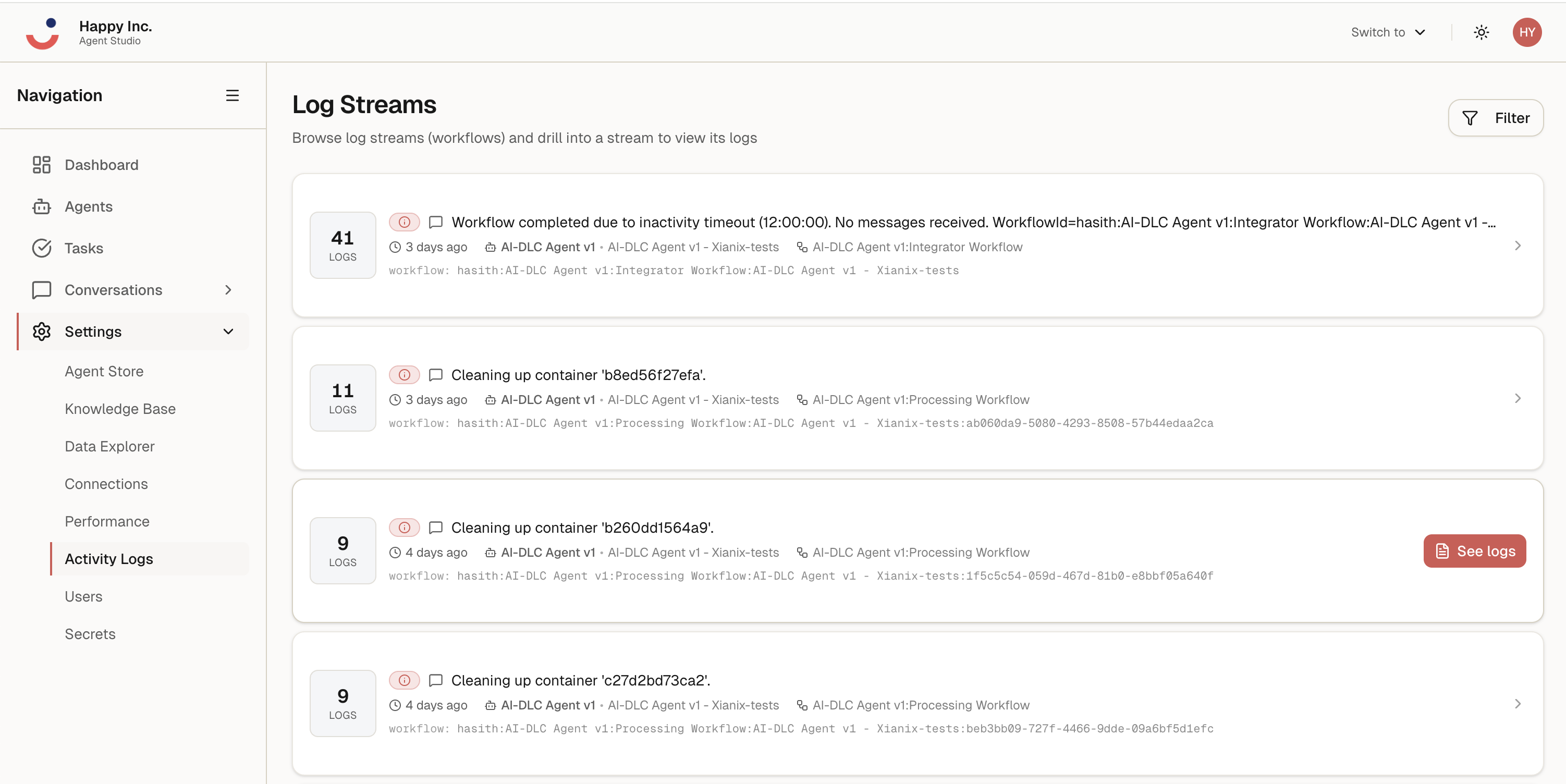Select the Tasks checkmark icon
The width and height of the screenshot is (1566, 784).
41,248
